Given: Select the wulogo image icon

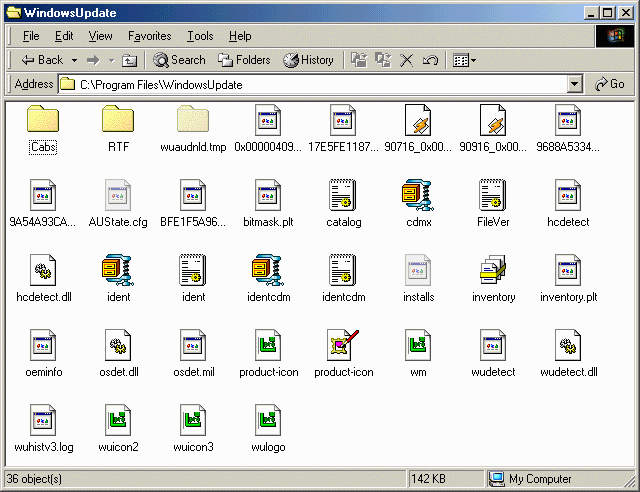Looking at the screenshot, I should pos(268,421).
